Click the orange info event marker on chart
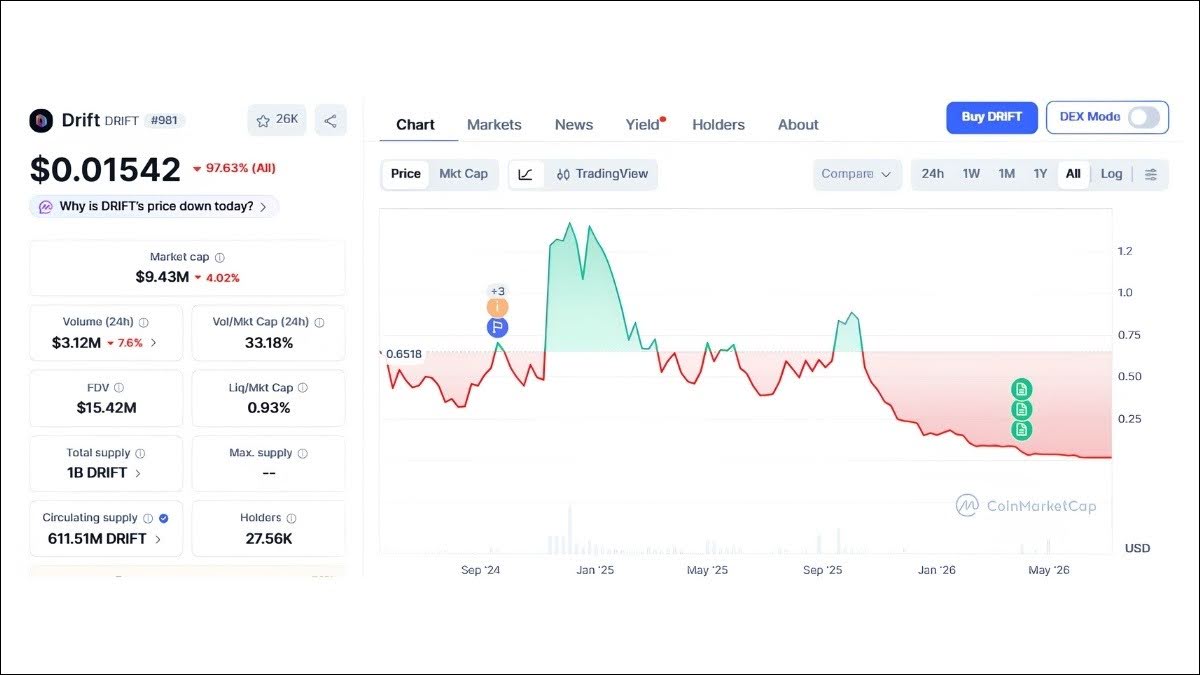The image size is (1200, 675). pyautogui.click(x=497, y=308)
